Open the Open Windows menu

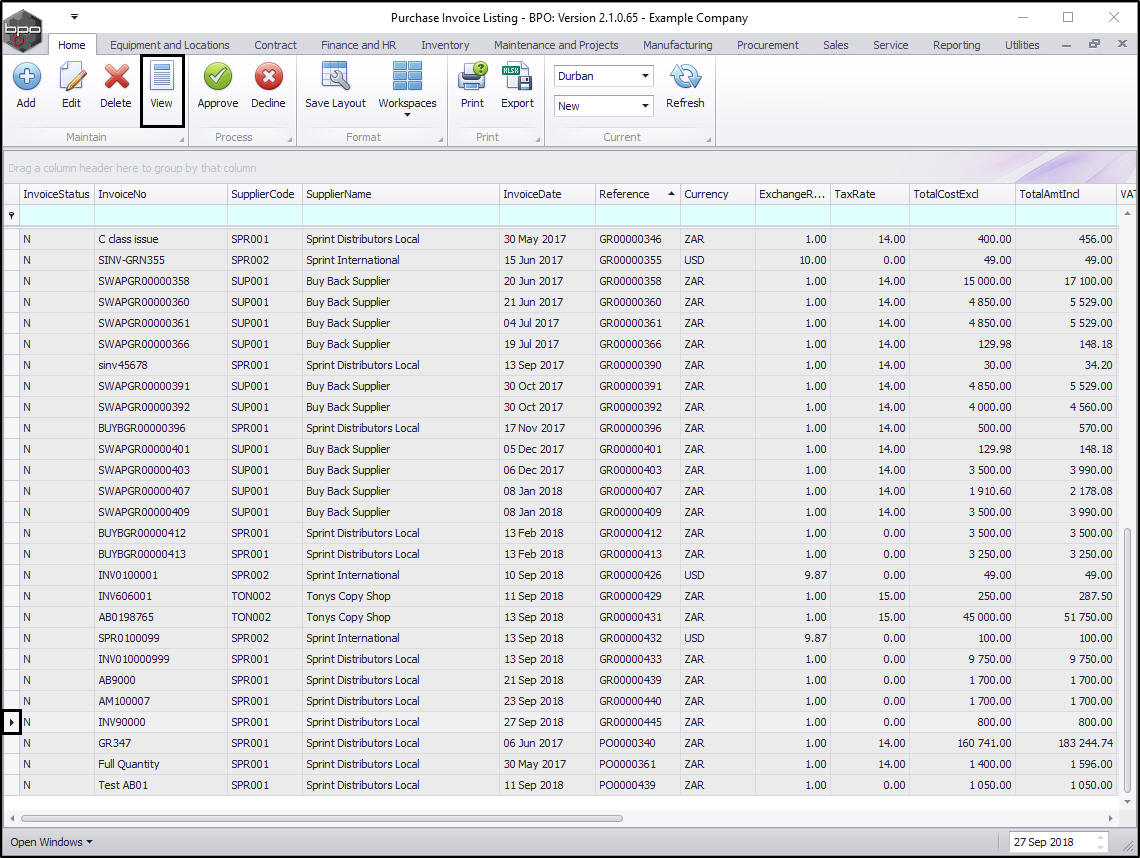tap(51, 842)
